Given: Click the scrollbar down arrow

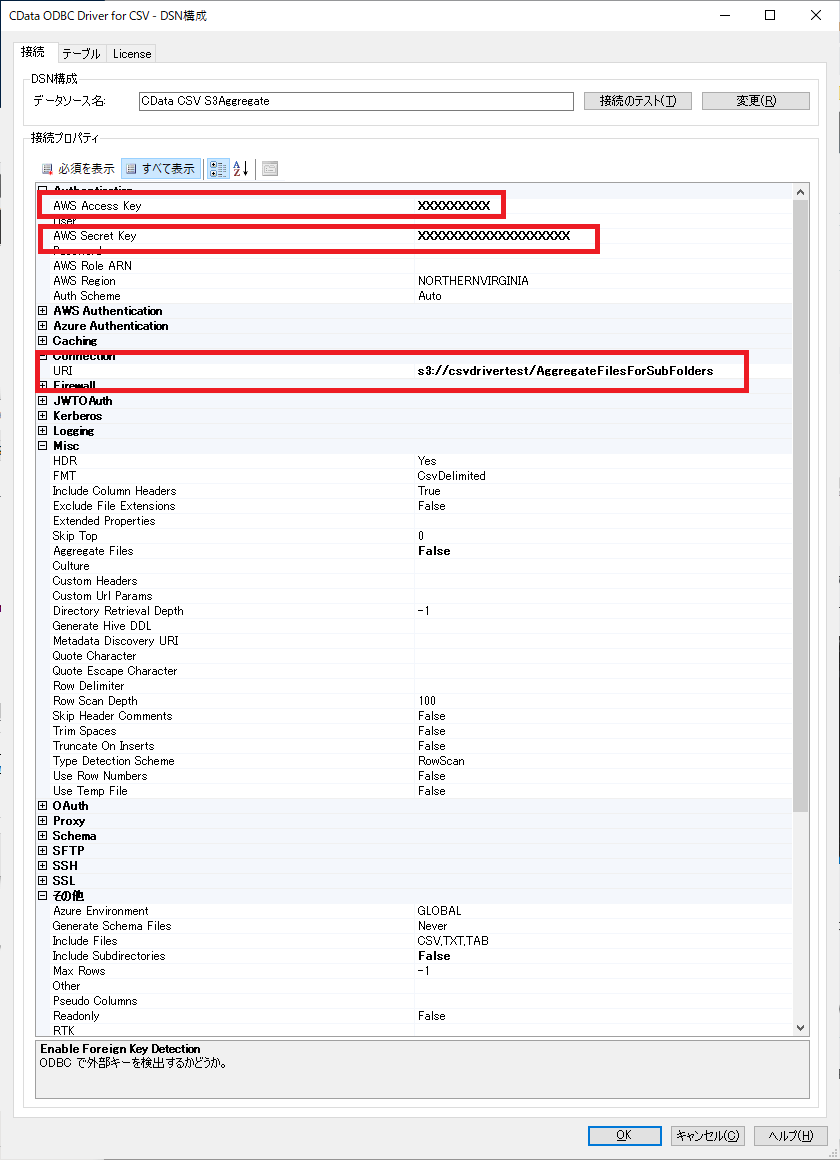Looking at the screenshot, I should pyautogui.click(x=800, y=1028).
